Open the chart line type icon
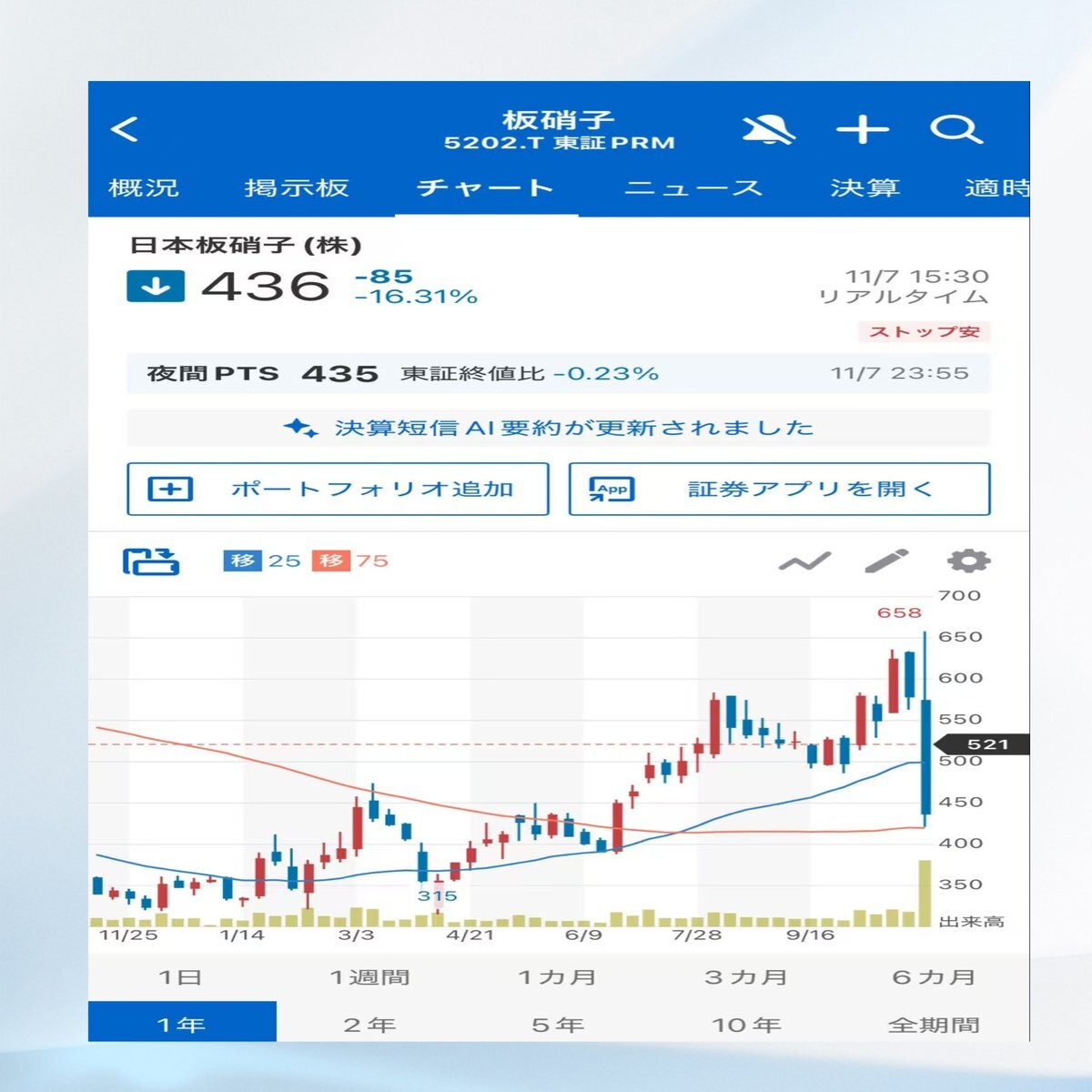Screen dimensions: 1092x1092 pos(805,561)
